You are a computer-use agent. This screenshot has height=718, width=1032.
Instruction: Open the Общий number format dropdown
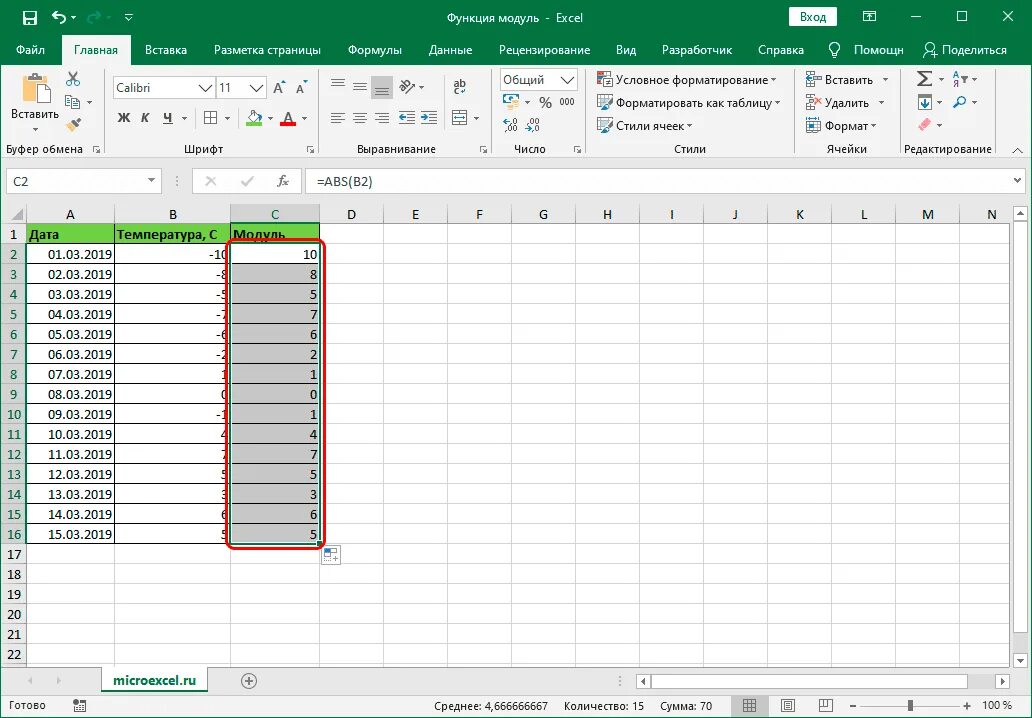coord(567,80)
